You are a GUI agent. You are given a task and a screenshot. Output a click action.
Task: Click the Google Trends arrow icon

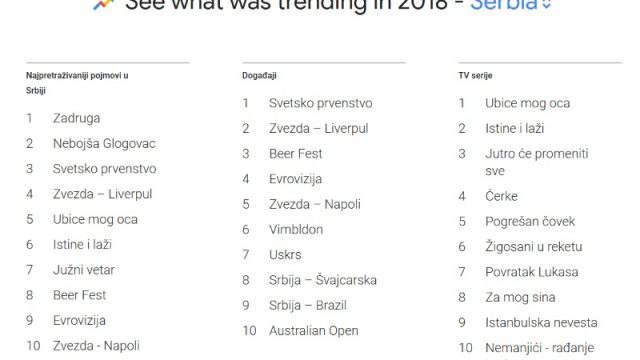104,4
